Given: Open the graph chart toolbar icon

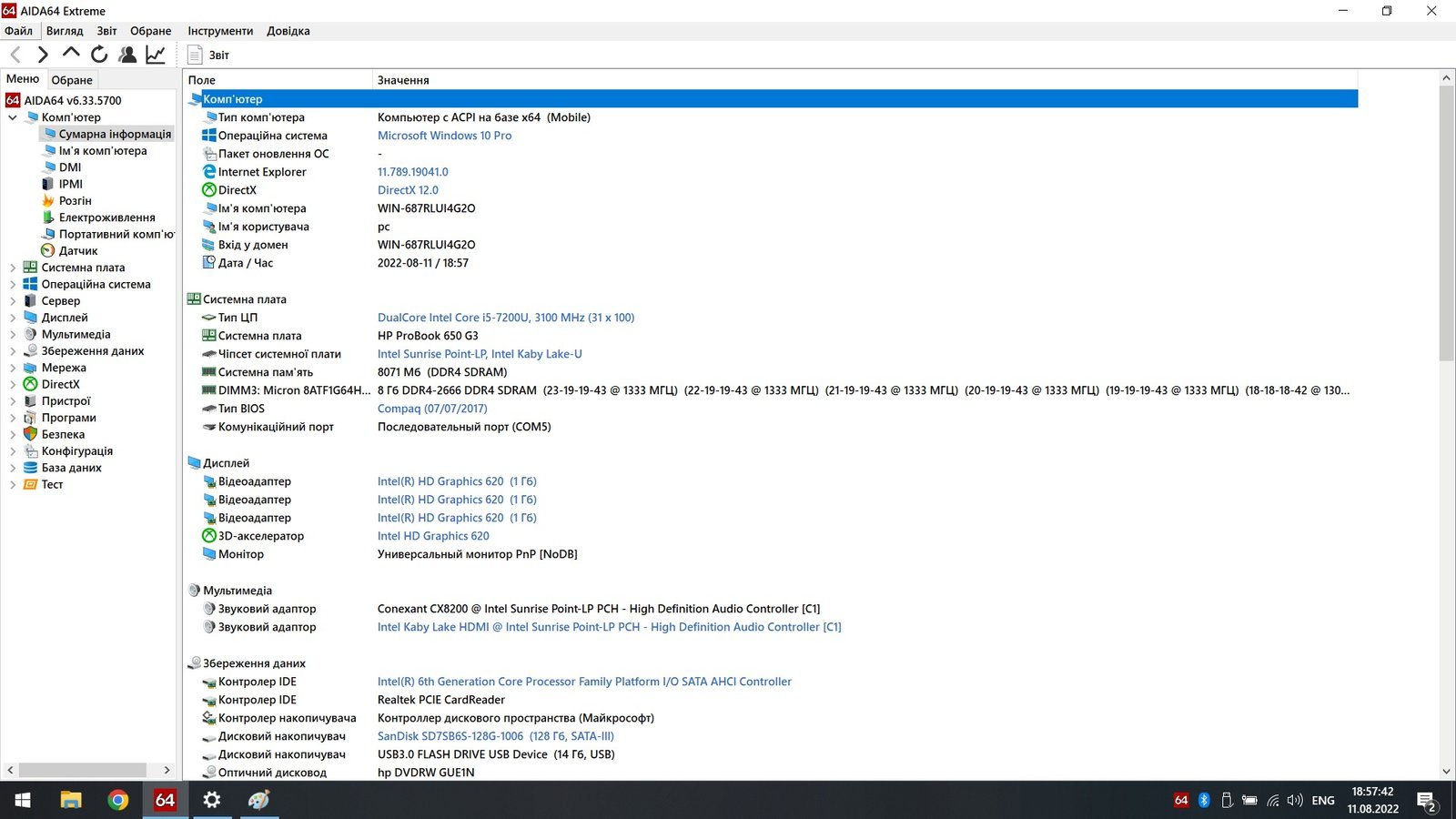Looking at the screenshot, I should (156, 55).
